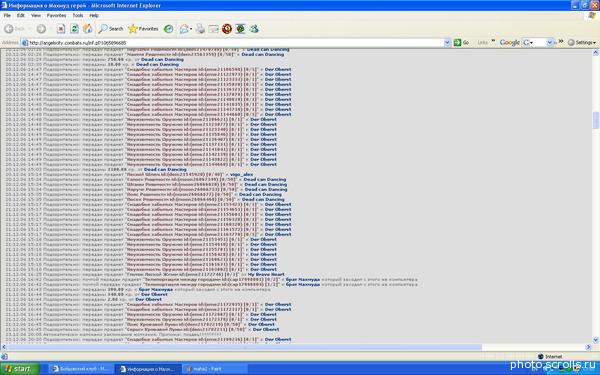The image size is (600, 375).
Task: Open the Google search box dropdown arrow
Action: [549, 42]
